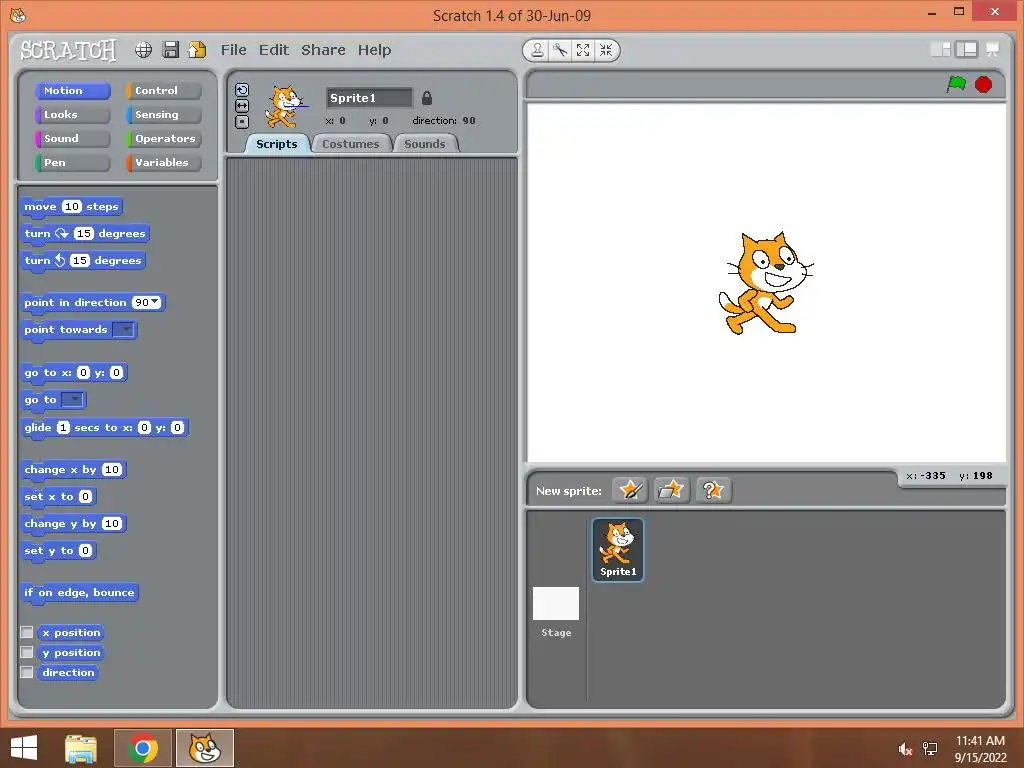This screenshot has height=768, width=1024.
Task: Click the glide secs to x y block
Action: point(104,428)
